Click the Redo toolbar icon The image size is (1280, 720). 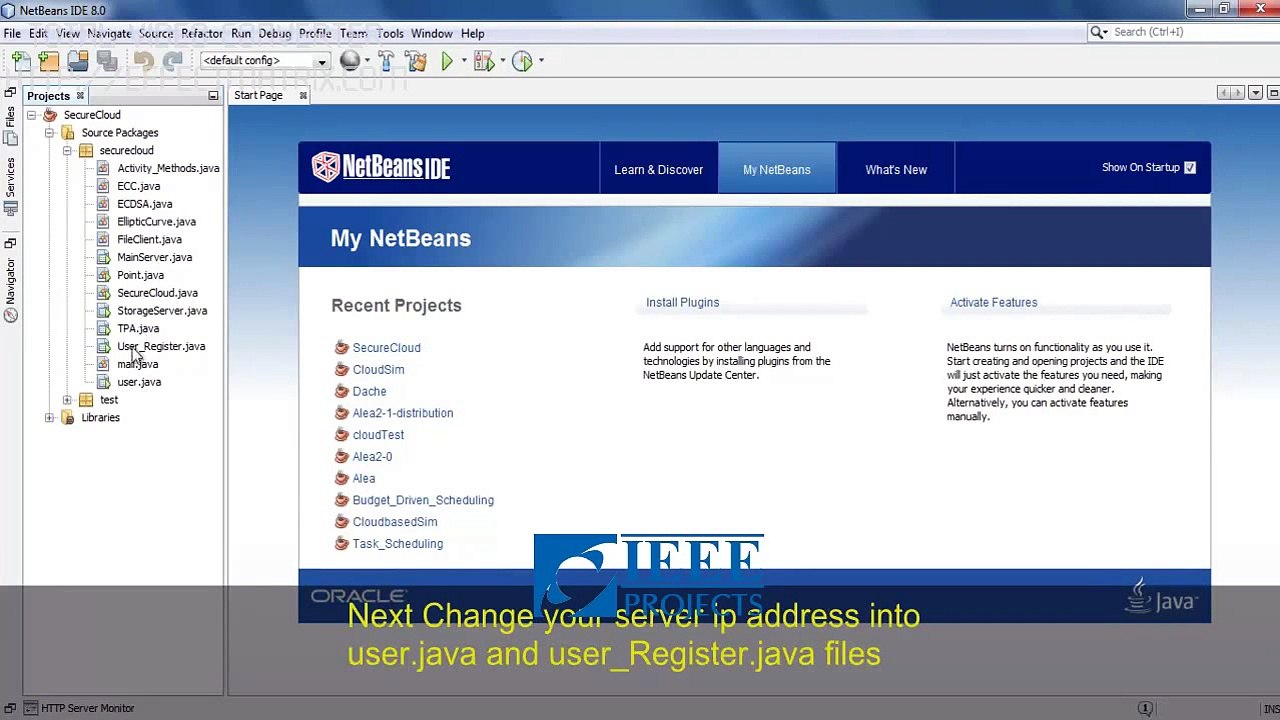[172, 61]
